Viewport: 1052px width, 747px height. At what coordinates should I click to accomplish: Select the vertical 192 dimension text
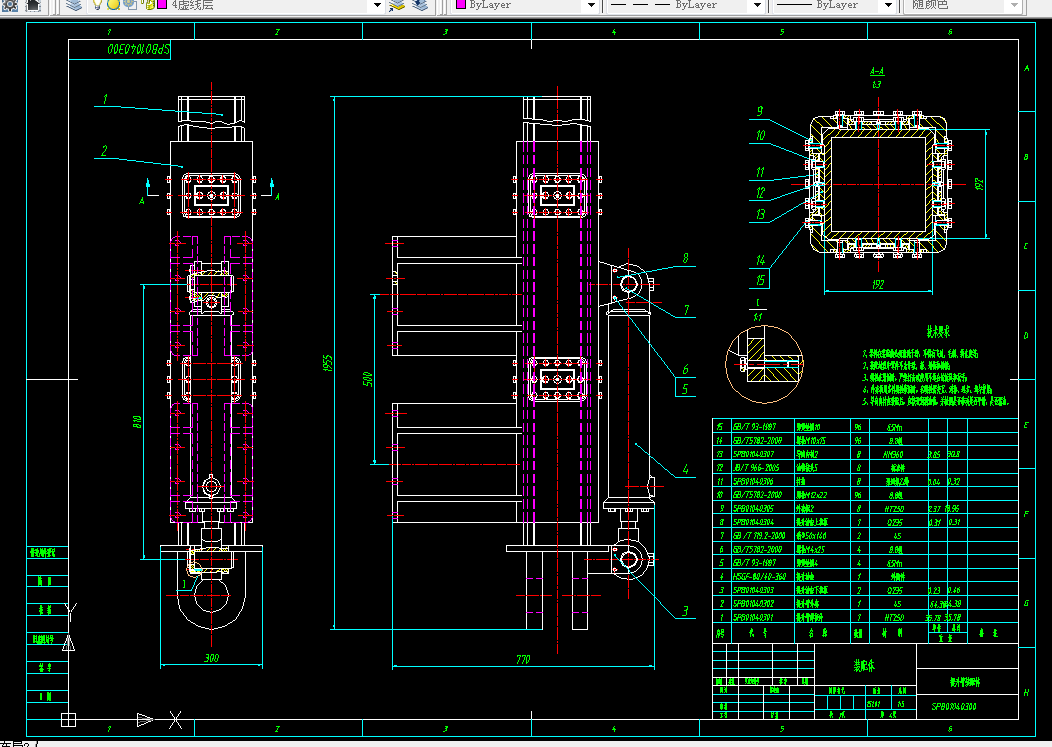979,184
